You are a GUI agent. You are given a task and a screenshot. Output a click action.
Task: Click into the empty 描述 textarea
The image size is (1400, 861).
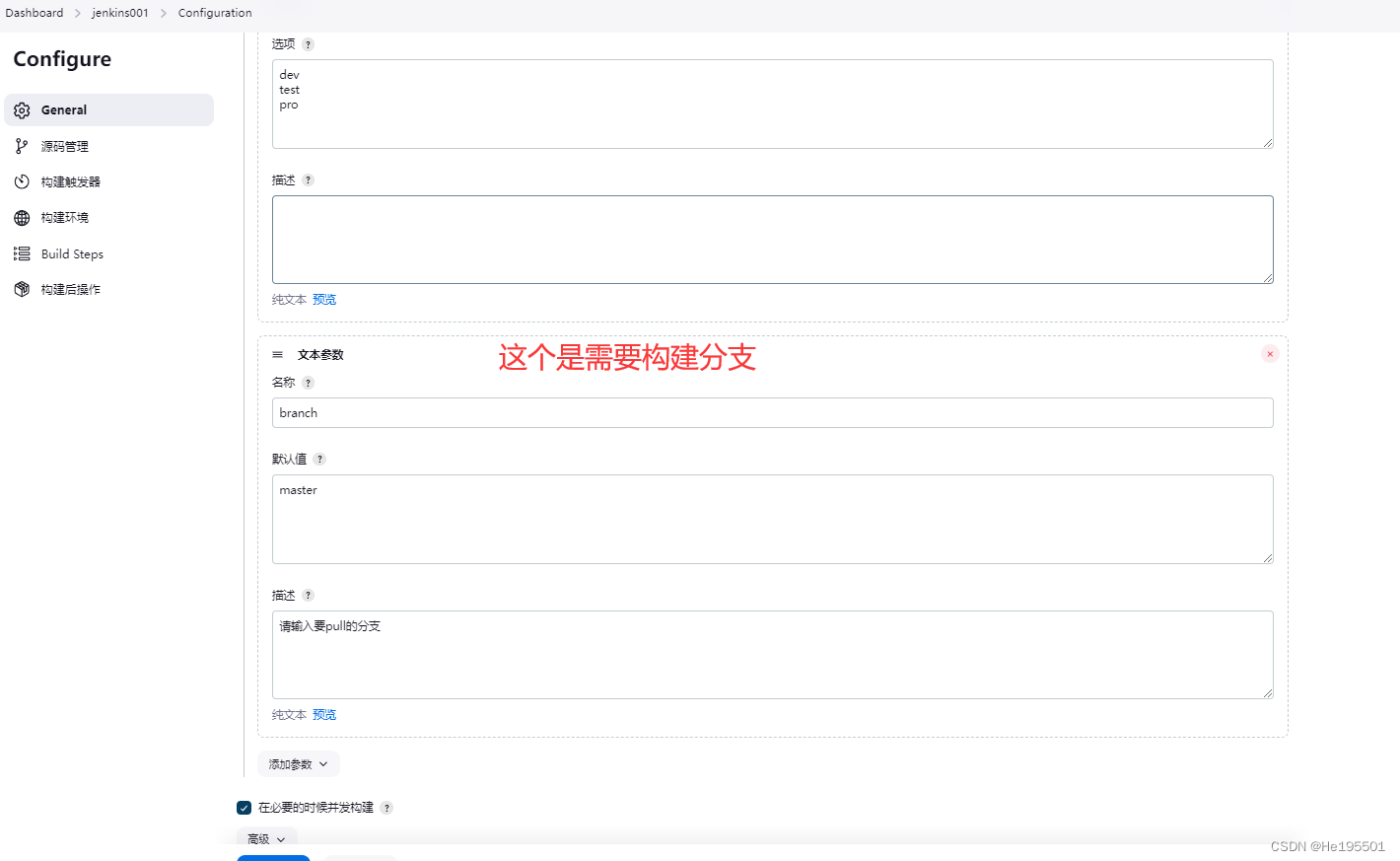click(772, 240)
